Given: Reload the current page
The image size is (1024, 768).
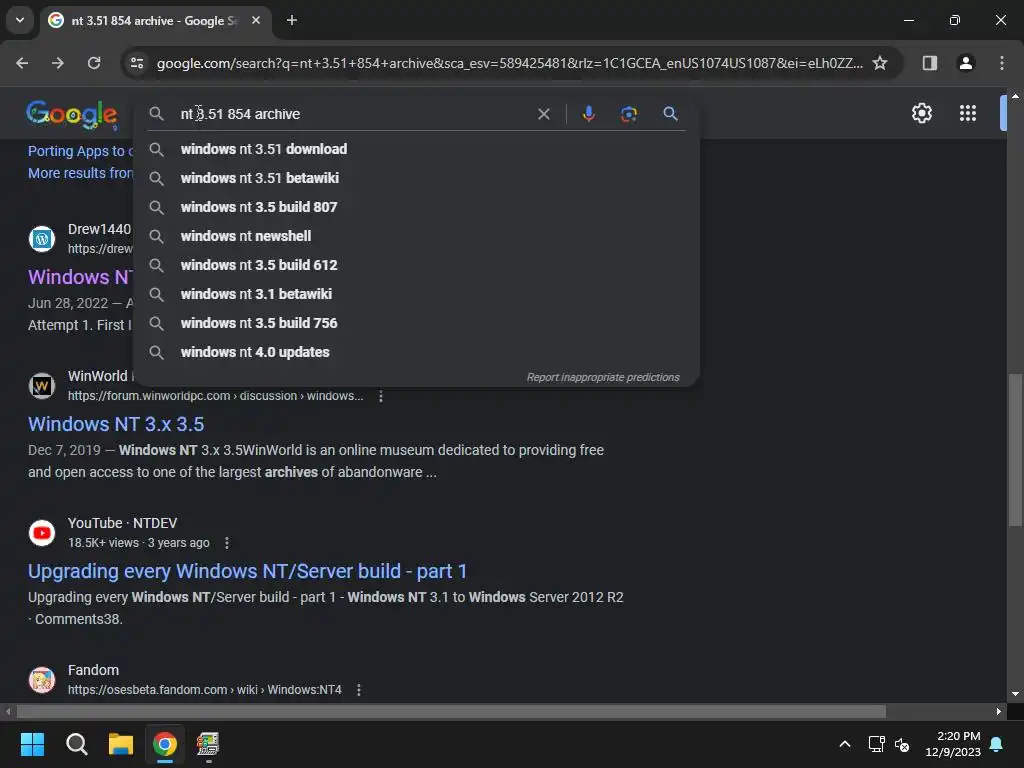Looking at the screenshot, I should (94, 63).
